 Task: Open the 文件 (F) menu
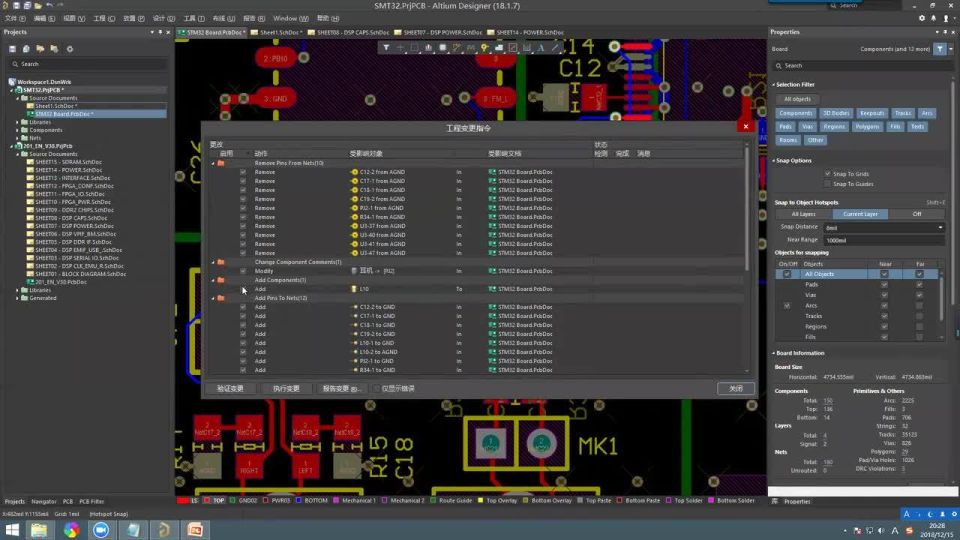[15, 18]
